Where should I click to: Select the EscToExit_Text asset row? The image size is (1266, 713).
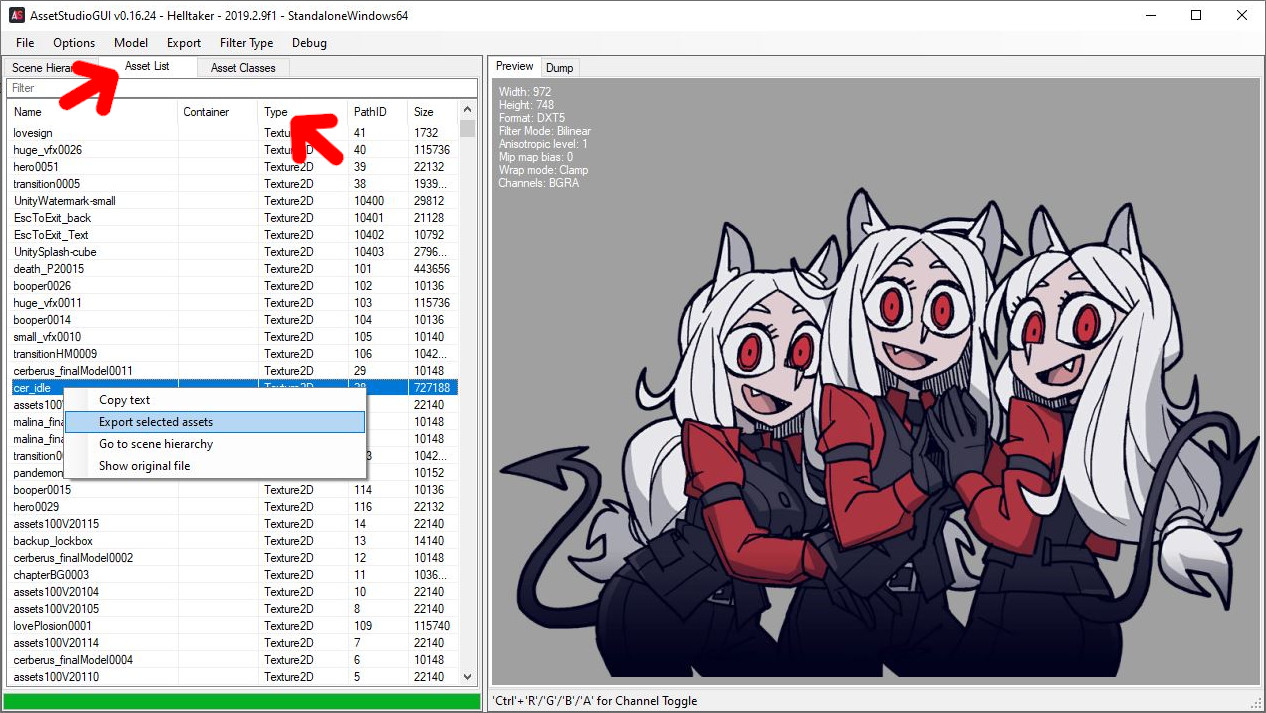[x=233, y=235]
